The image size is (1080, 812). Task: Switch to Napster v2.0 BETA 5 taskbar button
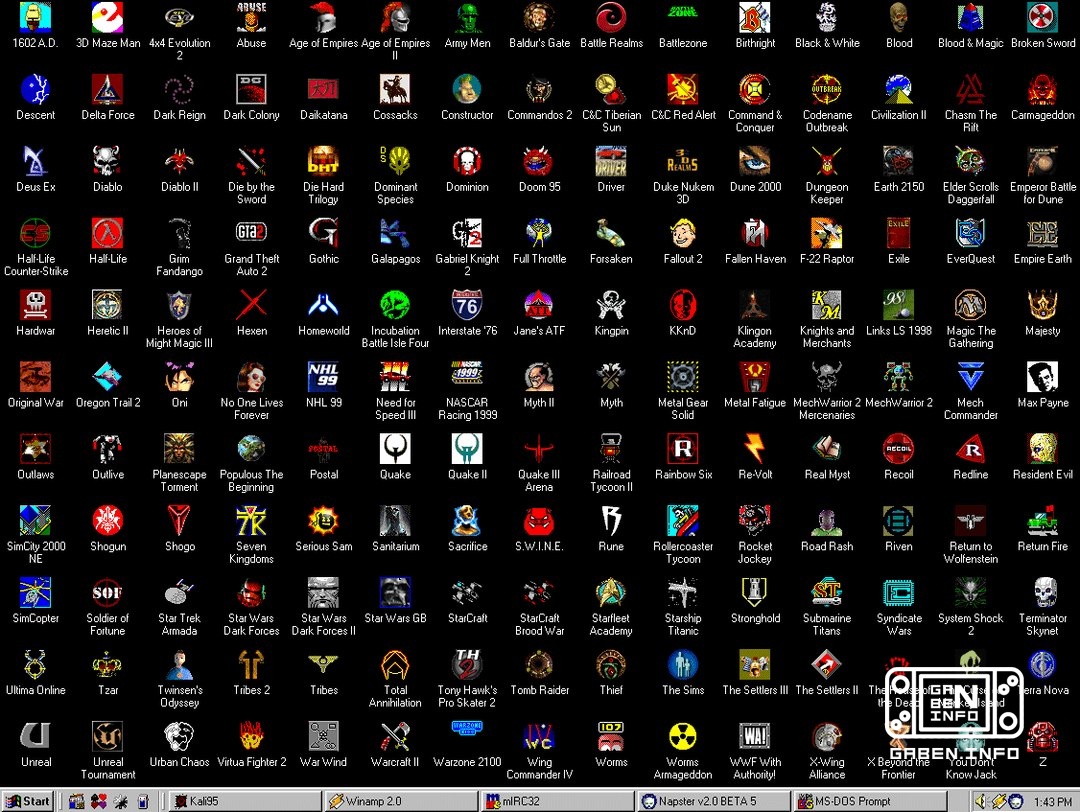714,801
